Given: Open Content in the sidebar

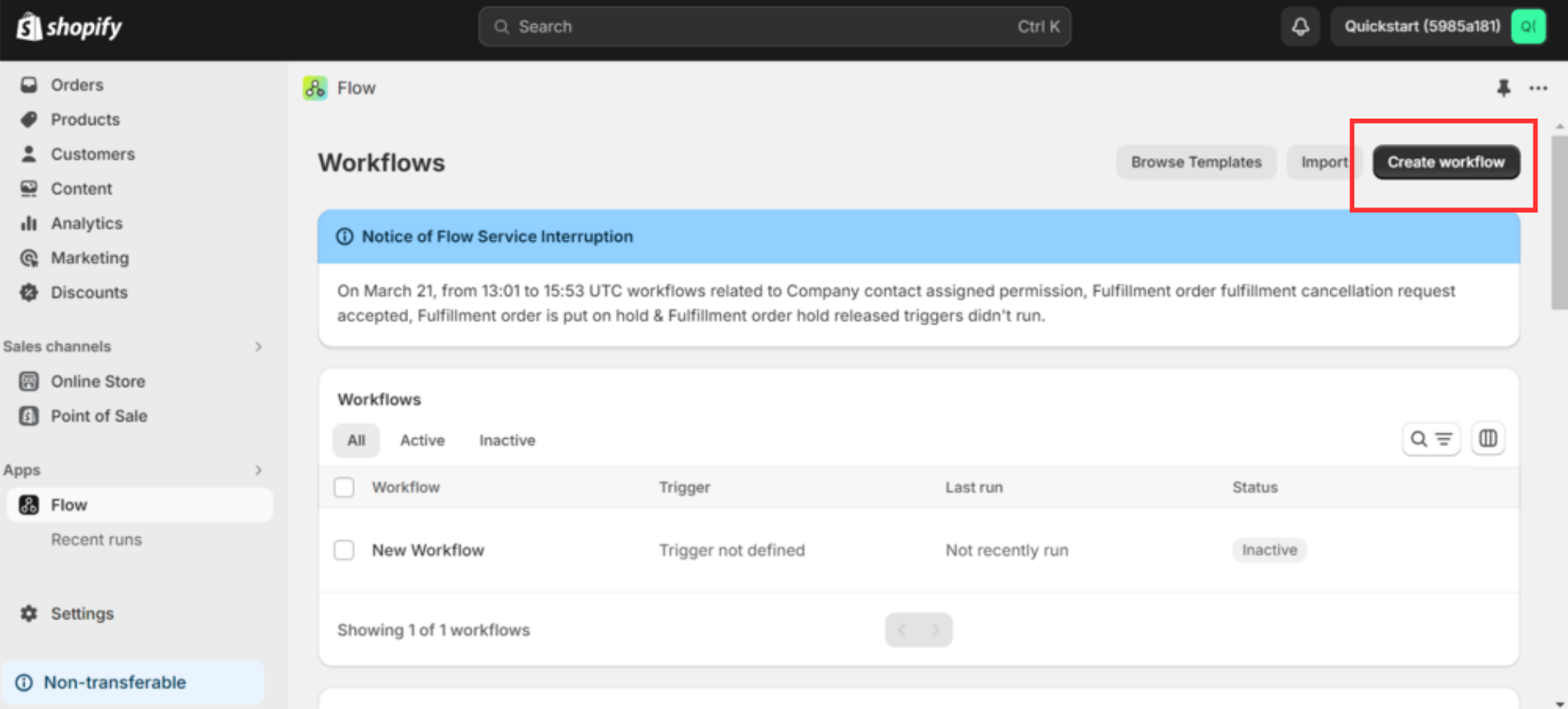Looking at the screenshot, I should (81, 189).
